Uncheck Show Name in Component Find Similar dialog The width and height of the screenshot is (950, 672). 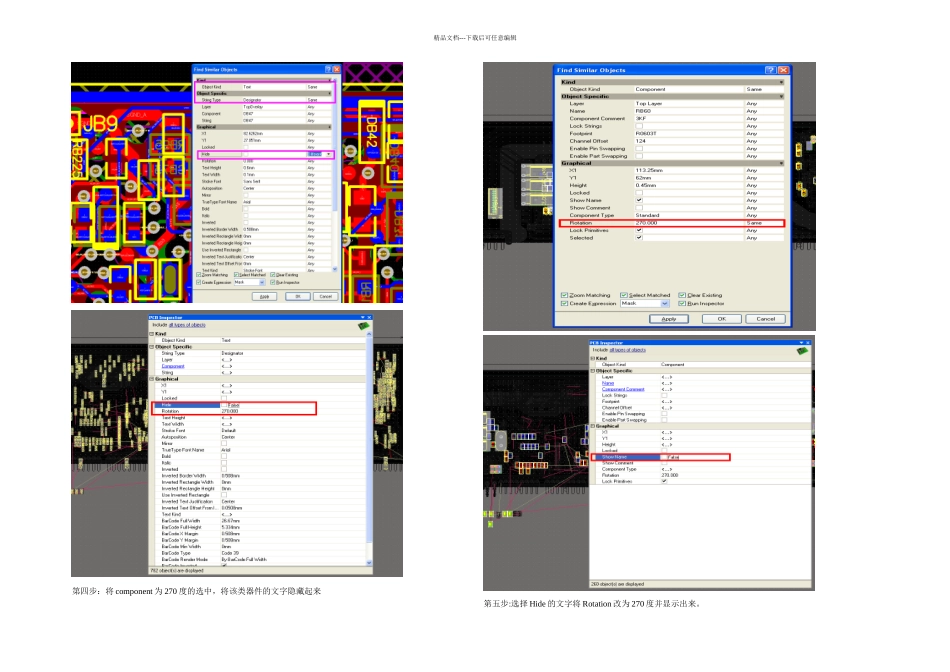point(639,200)
